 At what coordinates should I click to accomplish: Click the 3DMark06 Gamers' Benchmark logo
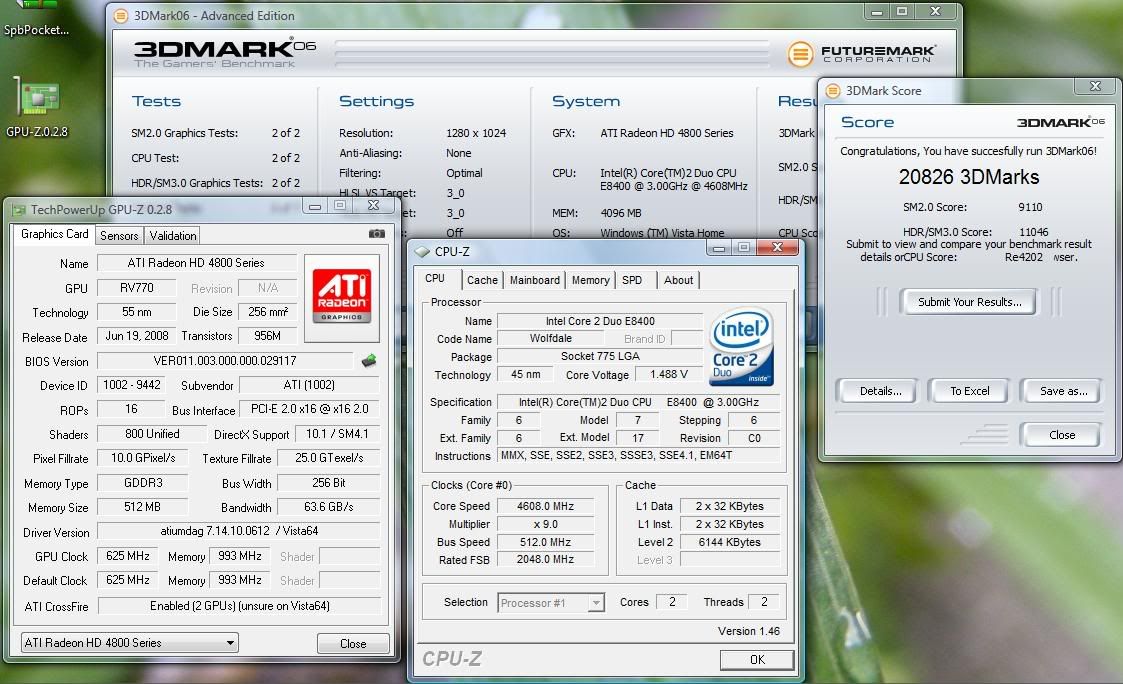click(x=224, y=53)
